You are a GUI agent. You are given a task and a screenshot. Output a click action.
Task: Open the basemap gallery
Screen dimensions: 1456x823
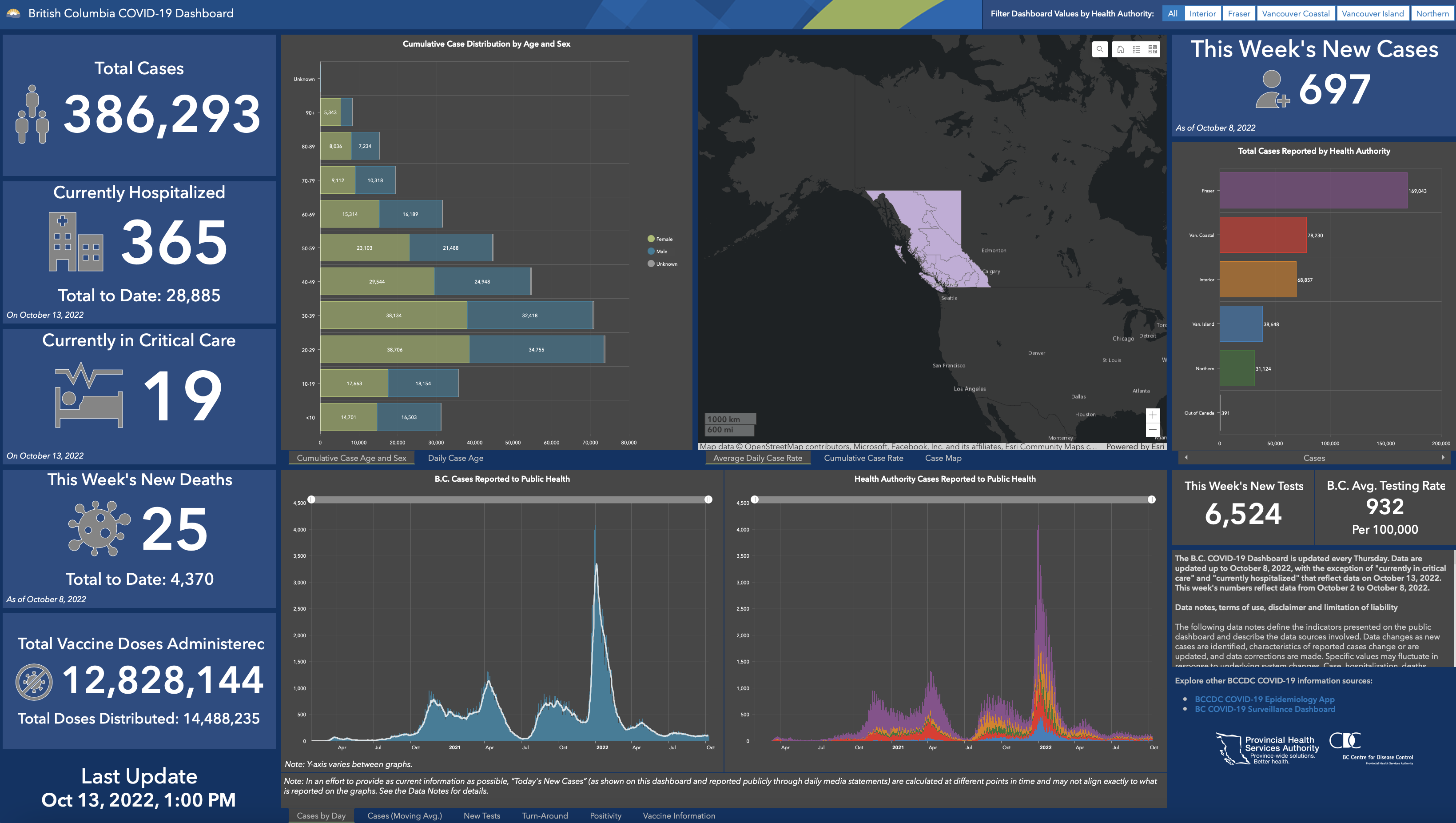tap(1153, 49)
